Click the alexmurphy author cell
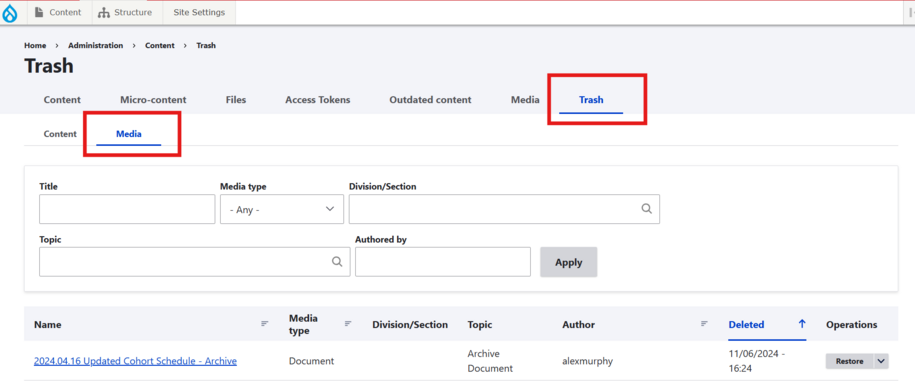 click(x=588, y=361)
